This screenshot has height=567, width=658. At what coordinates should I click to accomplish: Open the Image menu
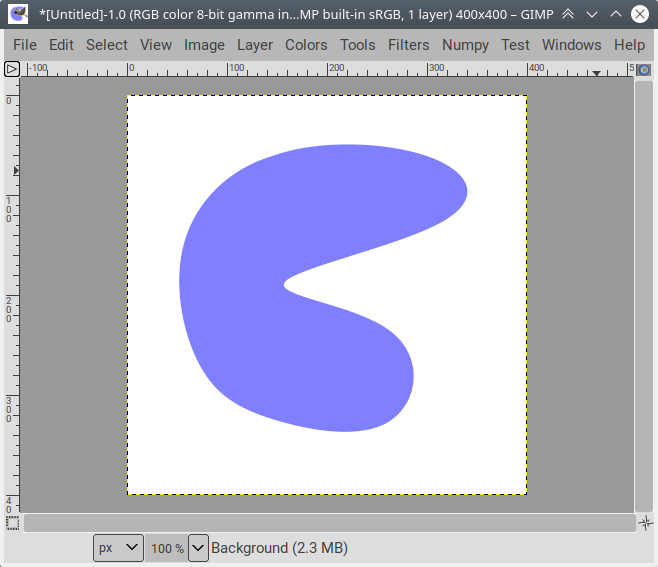click(x=204, y=45)
